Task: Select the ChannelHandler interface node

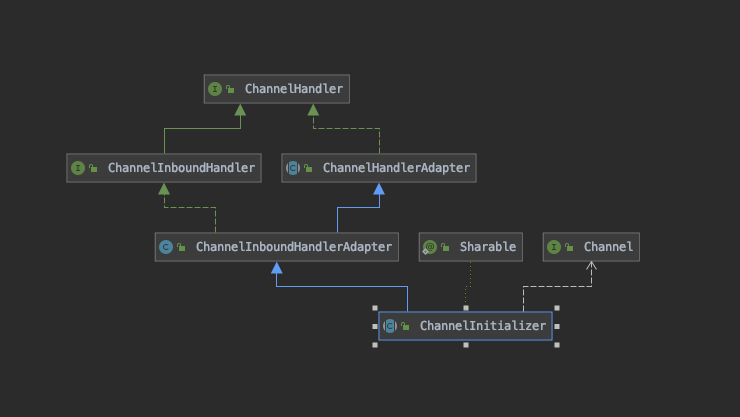Action: 277,89
